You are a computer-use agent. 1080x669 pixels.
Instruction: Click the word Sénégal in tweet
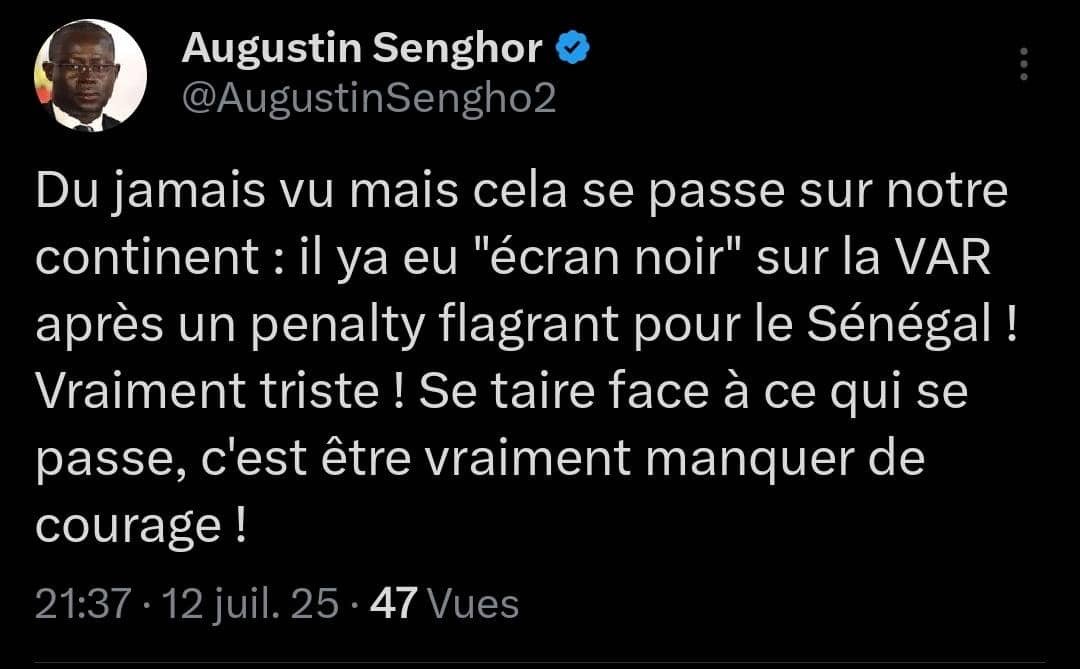pos(899,323)
